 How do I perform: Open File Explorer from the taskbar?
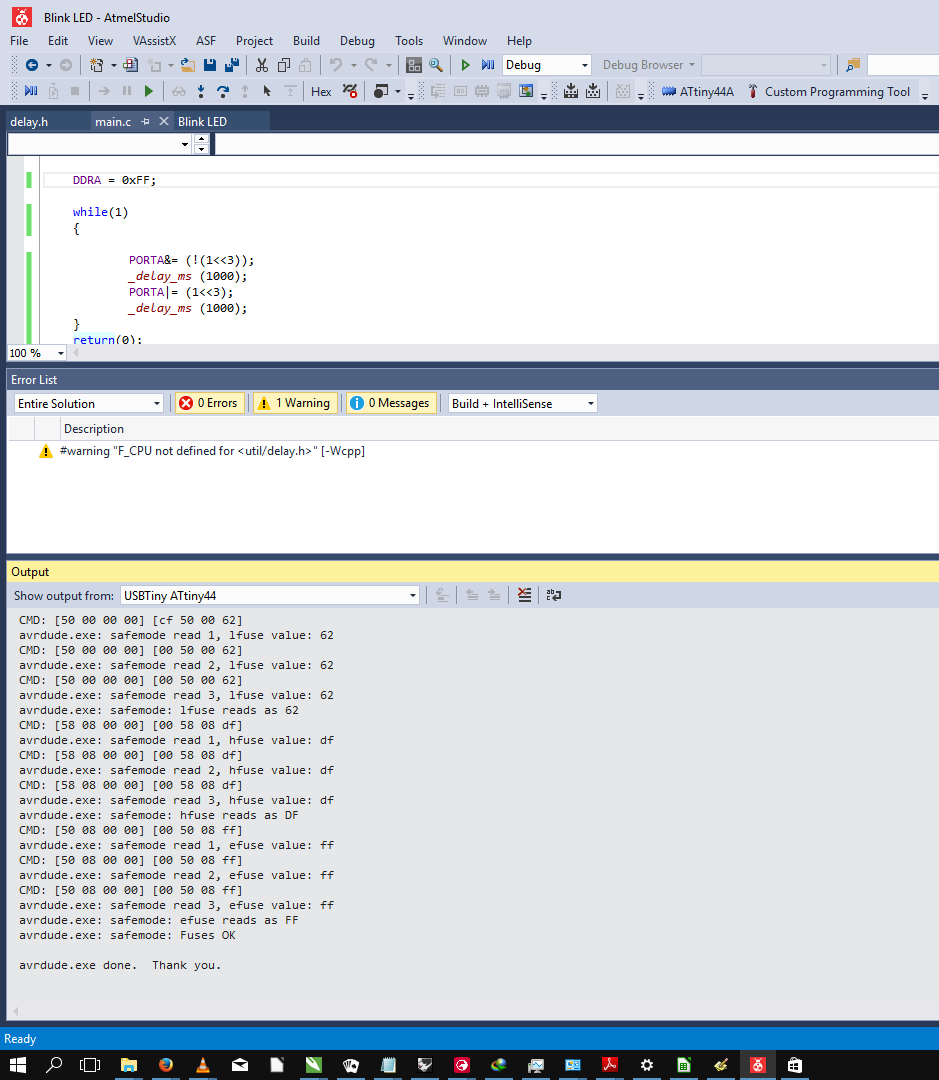click(129, 1065)
